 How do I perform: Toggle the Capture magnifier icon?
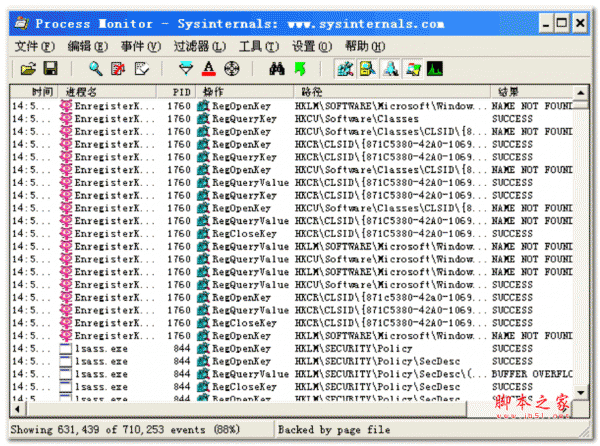point(96,69)
